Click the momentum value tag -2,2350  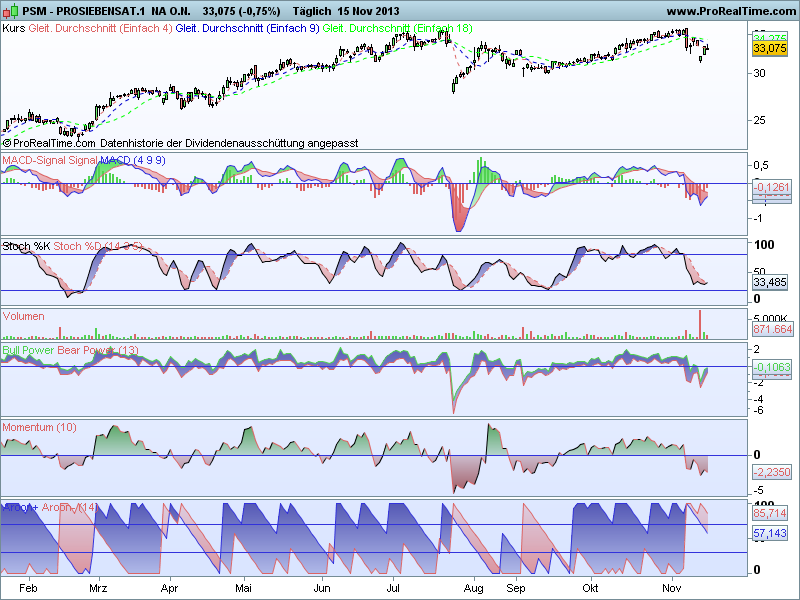[x=772, y=472]
